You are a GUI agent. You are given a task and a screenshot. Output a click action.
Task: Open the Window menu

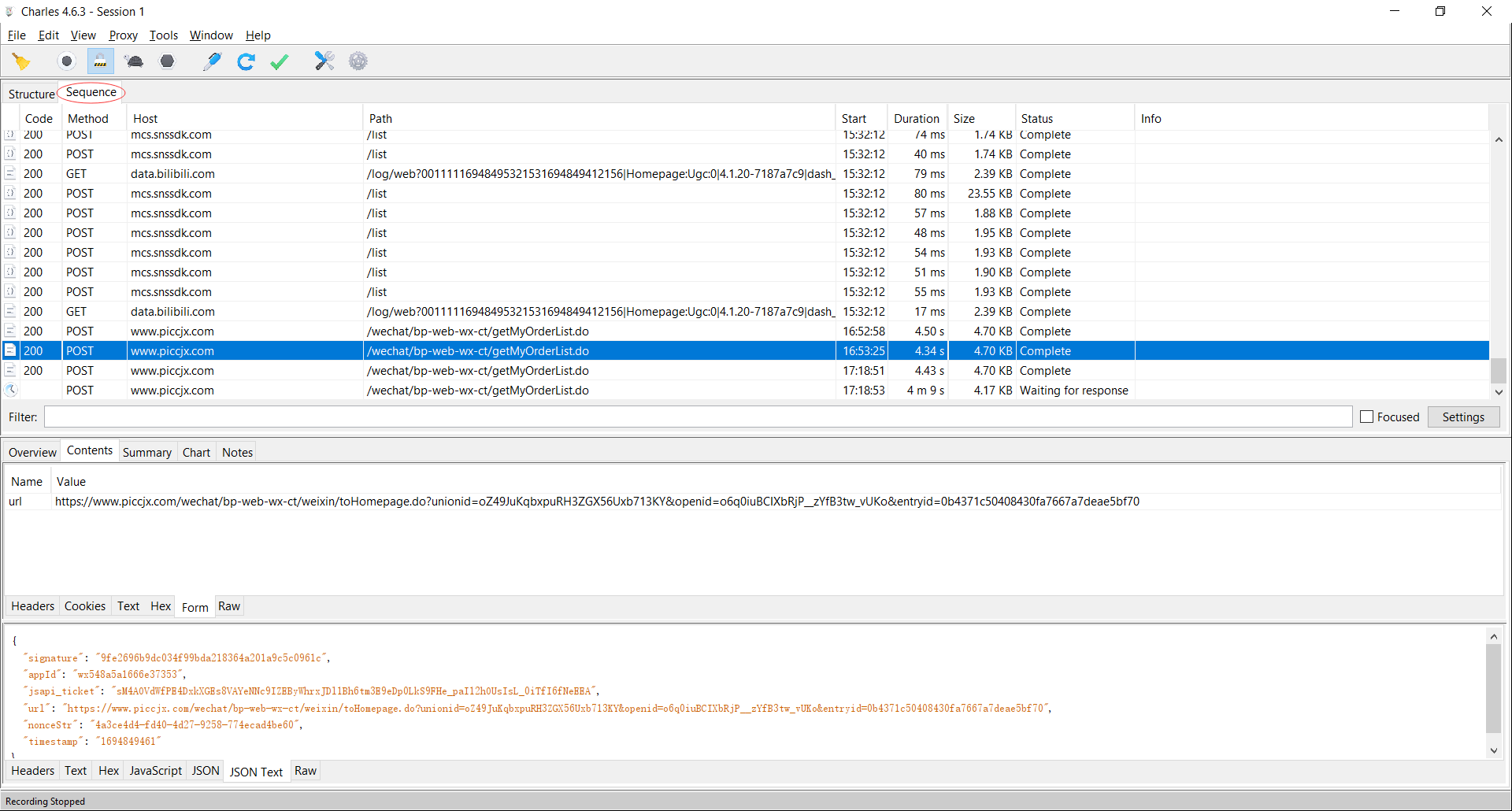[211, 35]
